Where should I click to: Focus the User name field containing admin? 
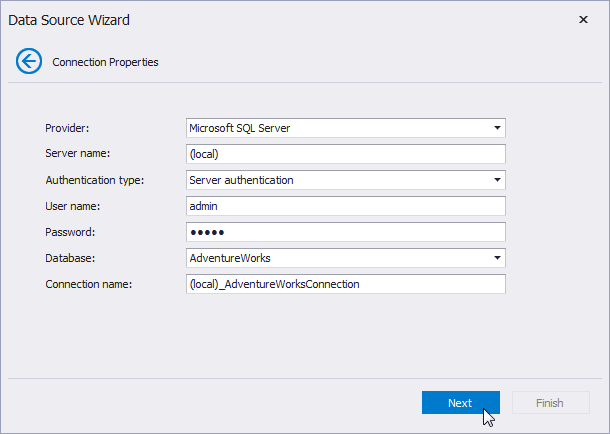[345, 206]
